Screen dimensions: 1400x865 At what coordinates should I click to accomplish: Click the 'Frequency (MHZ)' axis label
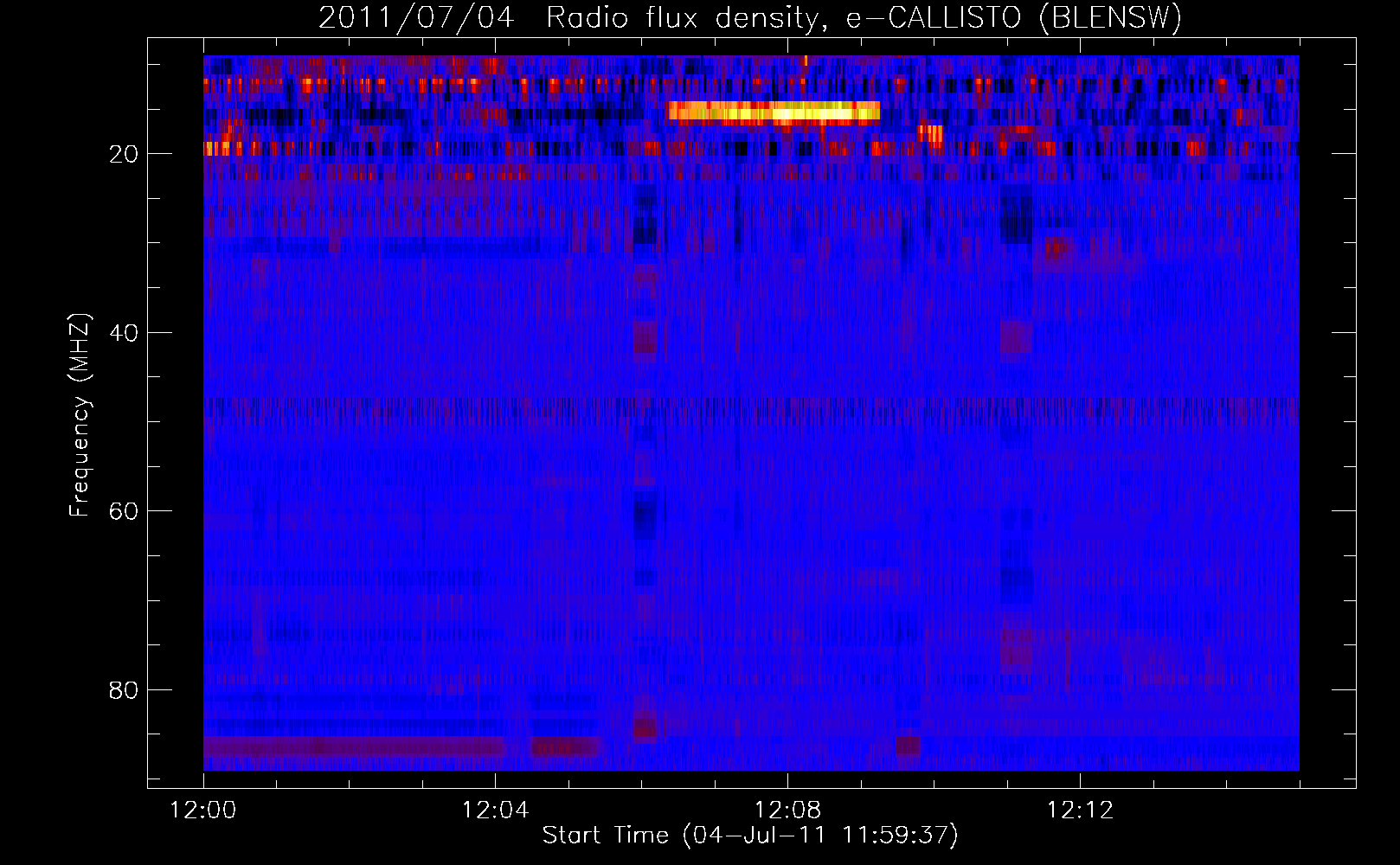pyautogui.click(x=80, y=415)
